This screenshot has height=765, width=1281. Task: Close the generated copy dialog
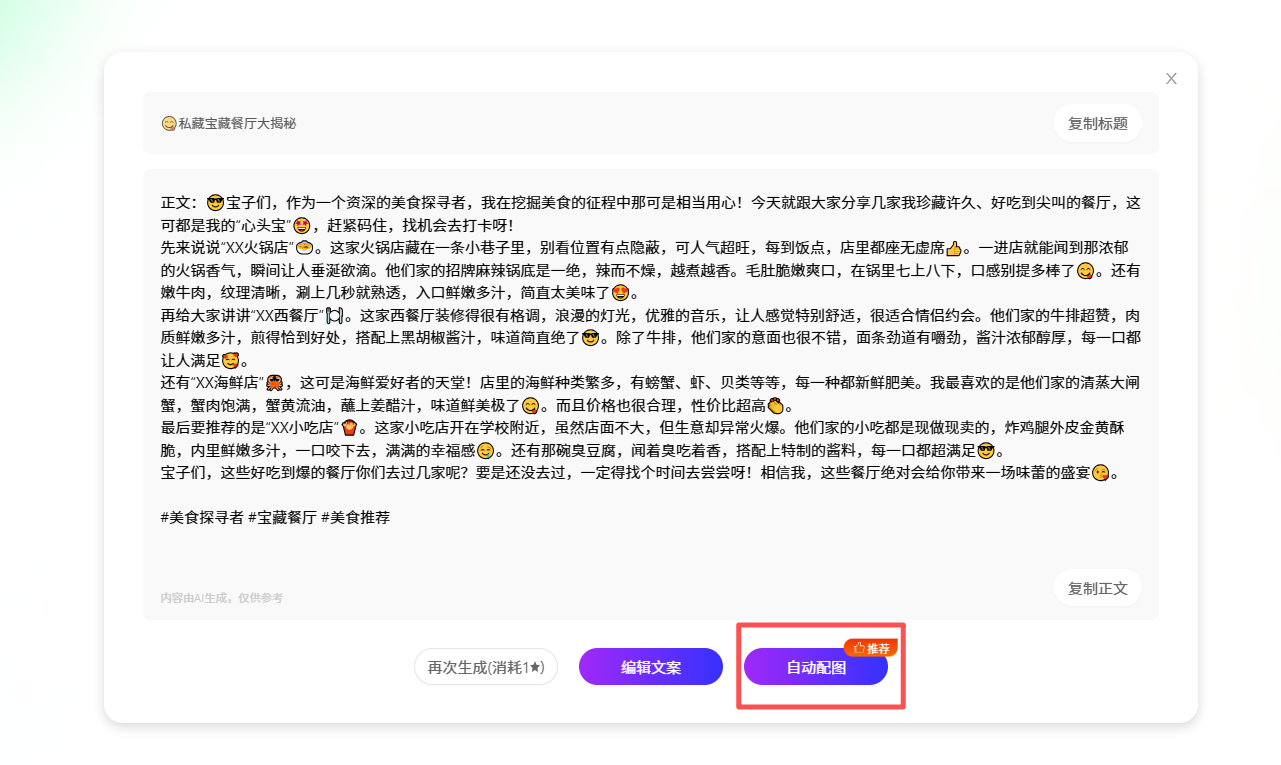(1171, 79)
